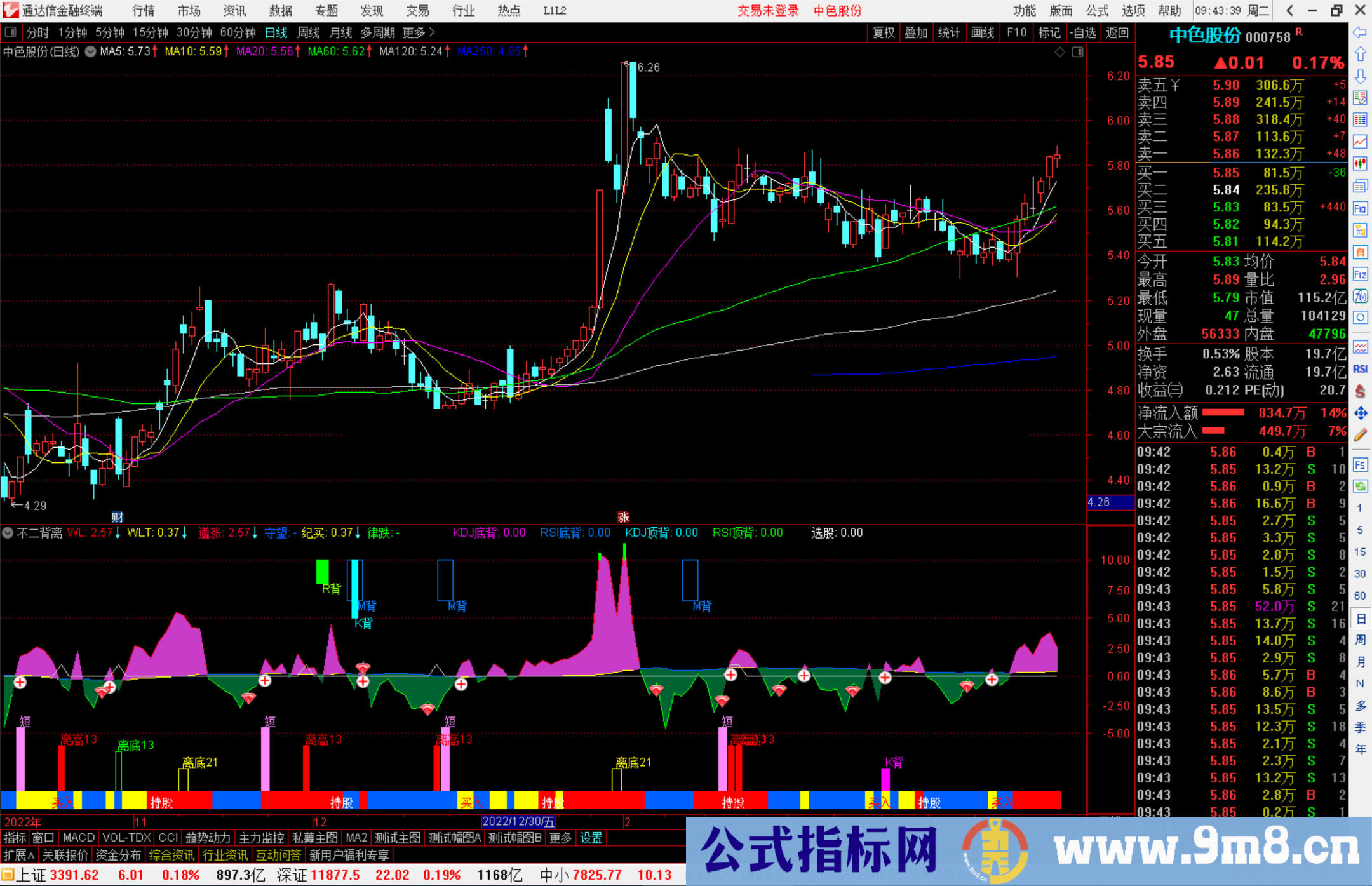
Task: Switch to the 日 period in the sidebar
Action: 1360,619
